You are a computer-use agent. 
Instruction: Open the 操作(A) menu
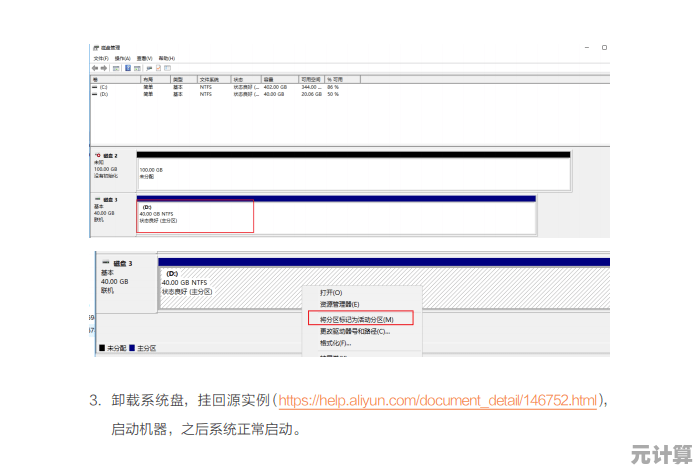(x=123, y=58)
